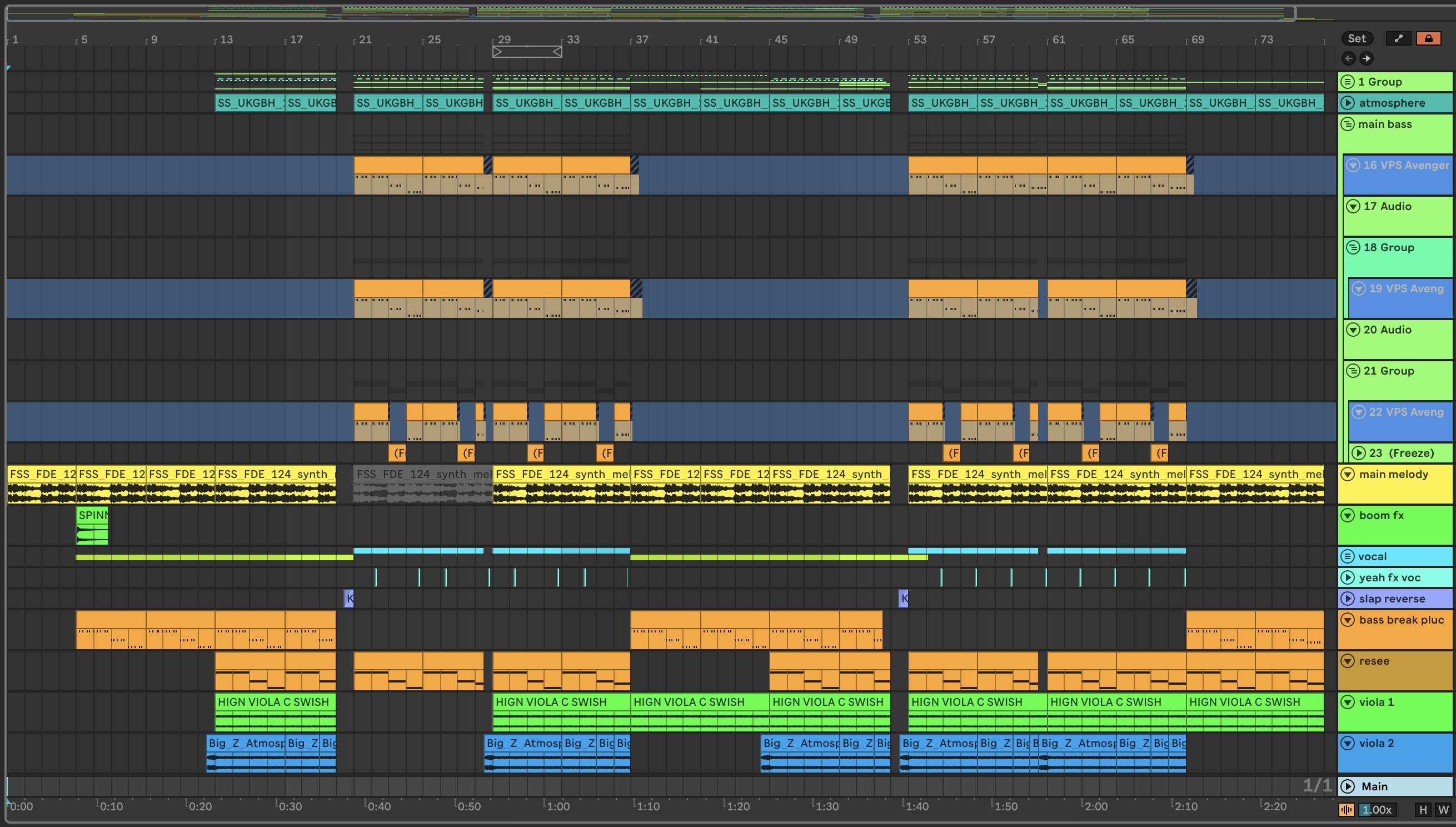Unfold the Main track arrow icon
Image resolution: width=1456 pixels, height=827 pixels.
click(x=1347, y=786)
